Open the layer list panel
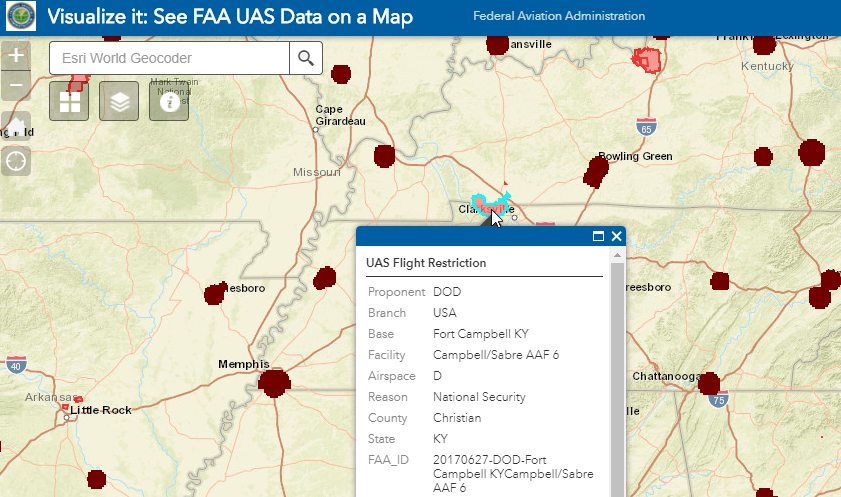Screen dimensions: 841x497 tap(119, 101)
